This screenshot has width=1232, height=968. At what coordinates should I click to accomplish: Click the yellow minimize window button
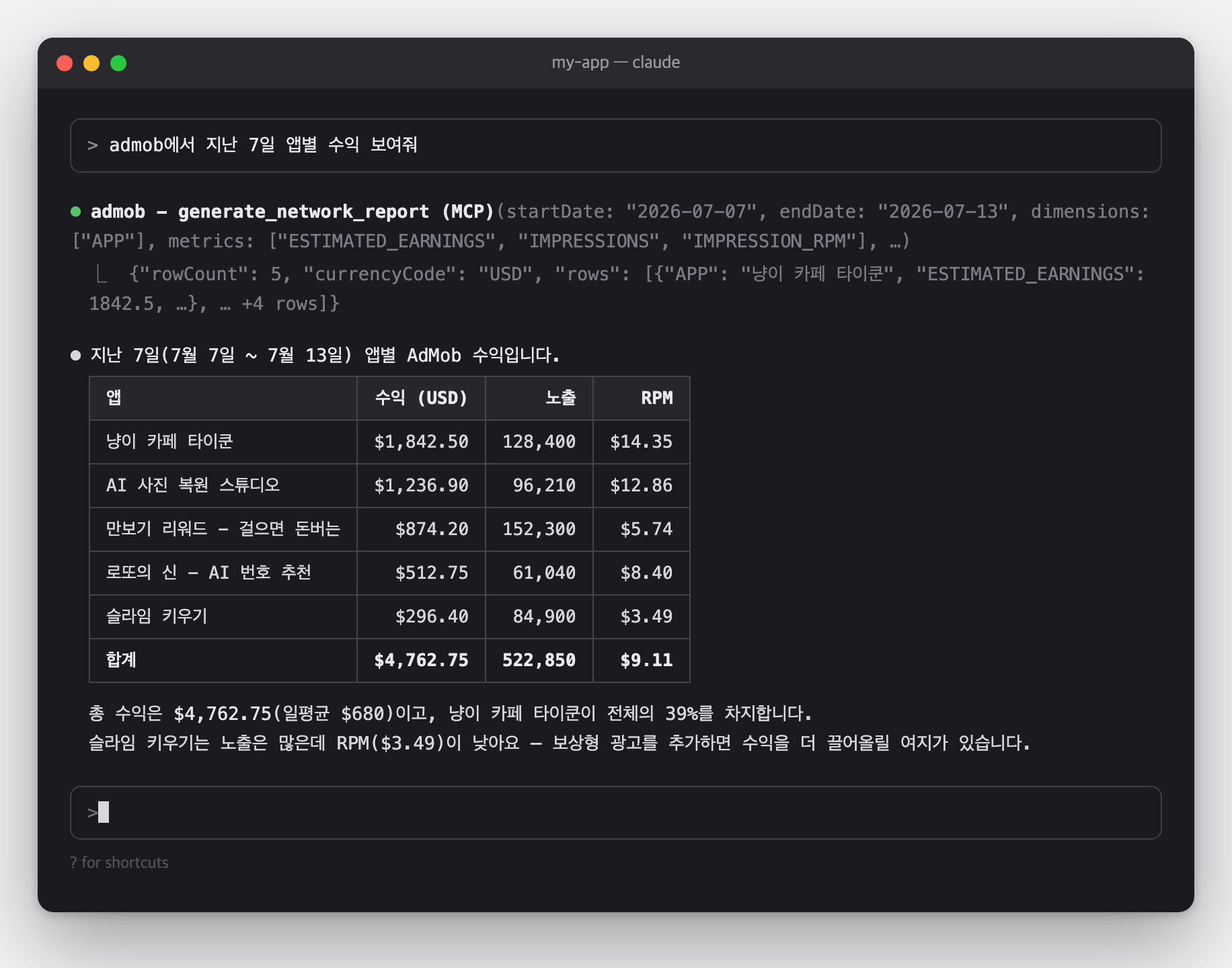91,63
